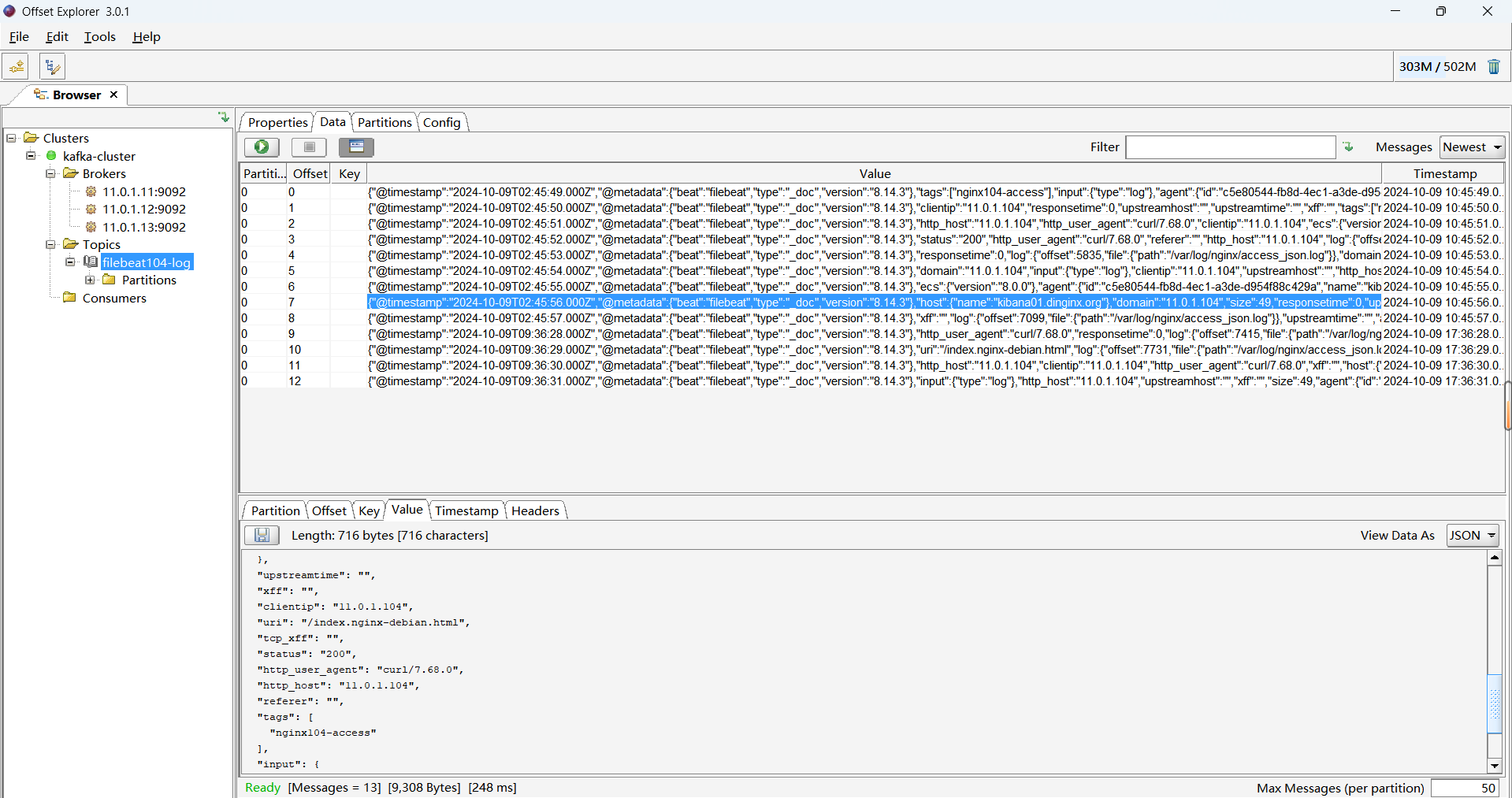The height and width of the screenshot is (798, 1512).
Task: Click the edit tree toolbar icon
Action: (x=52, y=67)
